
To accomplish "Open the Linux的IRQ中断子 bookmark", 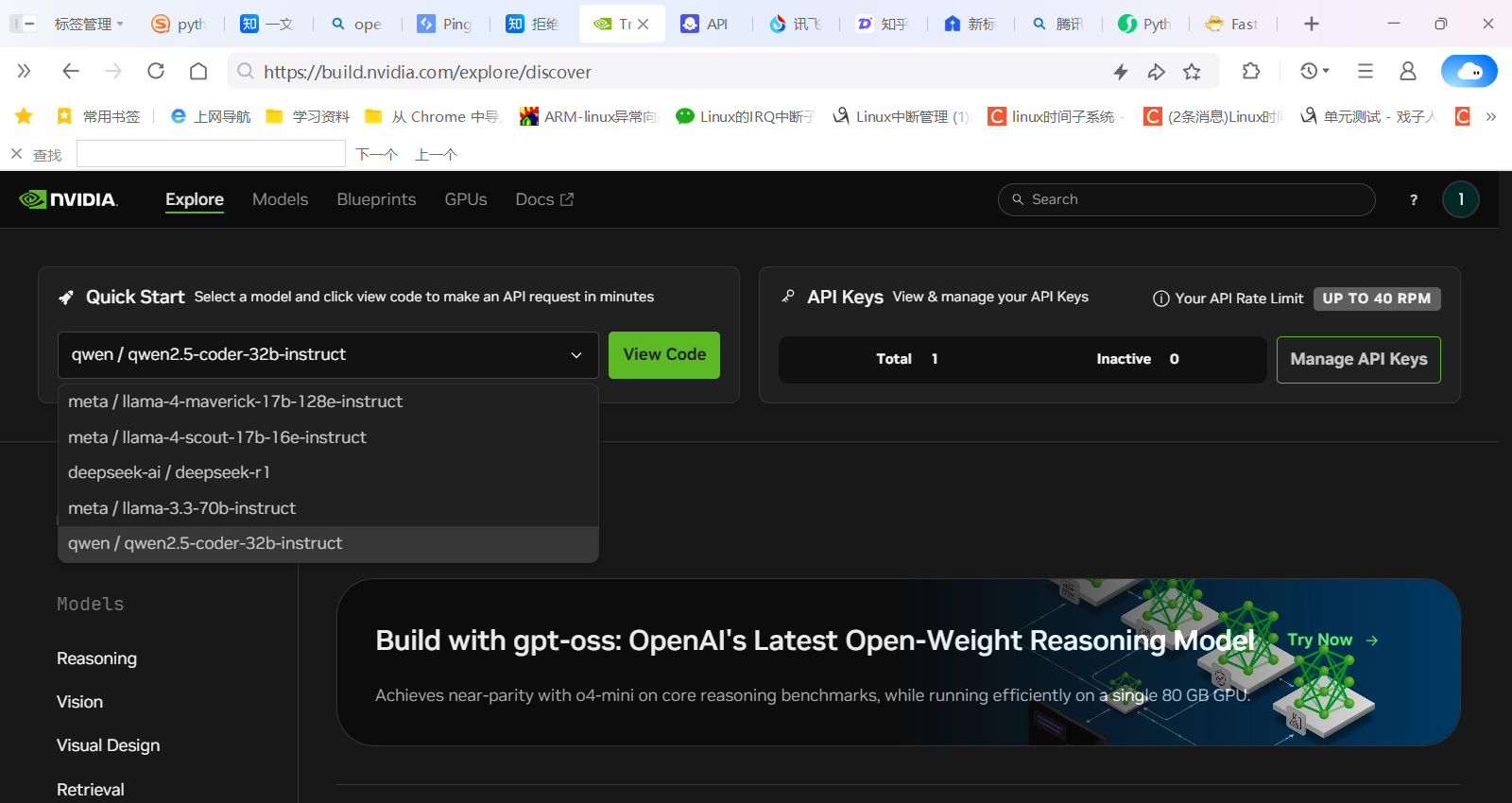I will point(746,116).
